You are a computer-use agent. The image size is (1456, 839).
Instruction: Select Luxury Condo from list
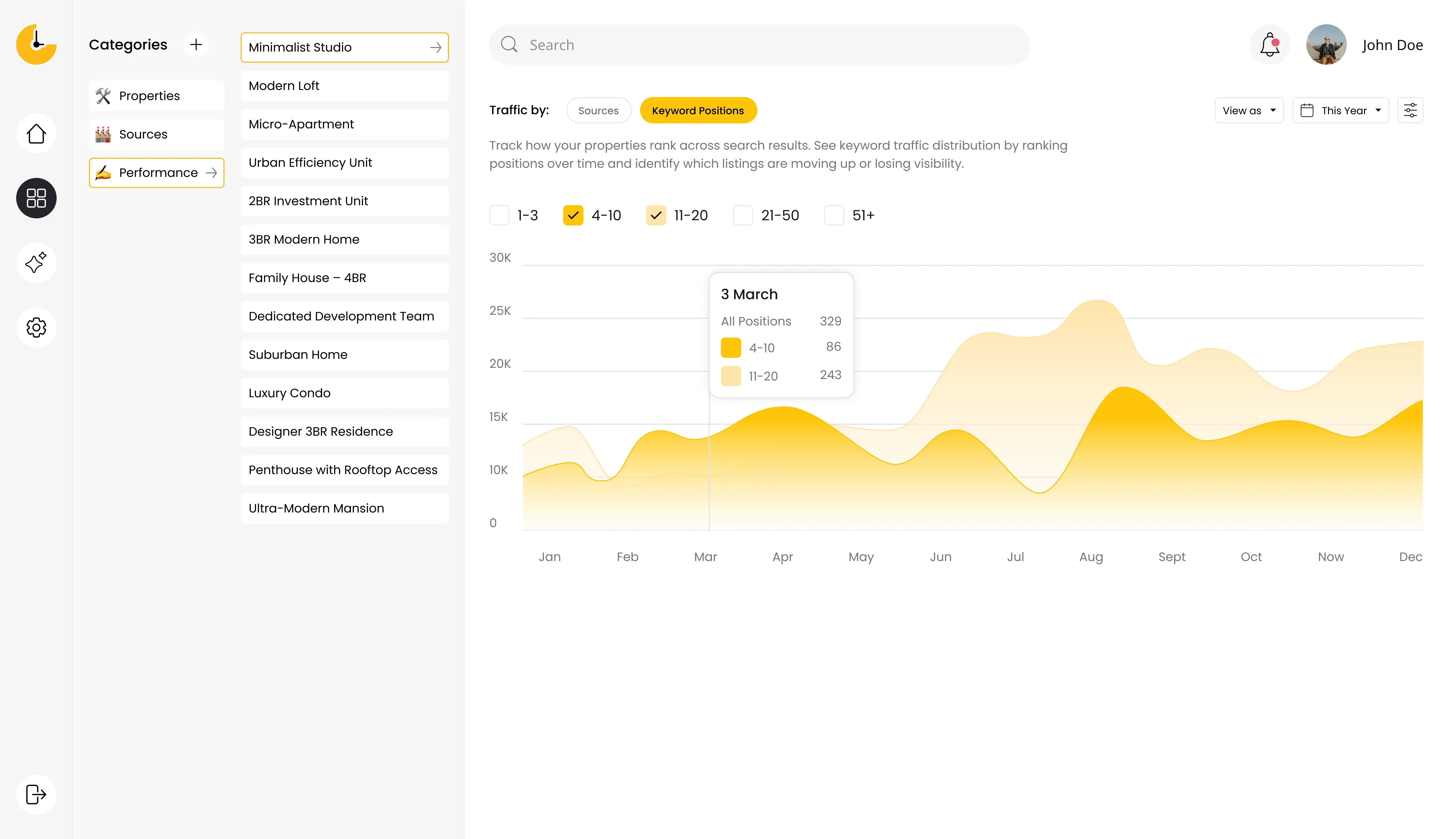[x=344, y=393]
